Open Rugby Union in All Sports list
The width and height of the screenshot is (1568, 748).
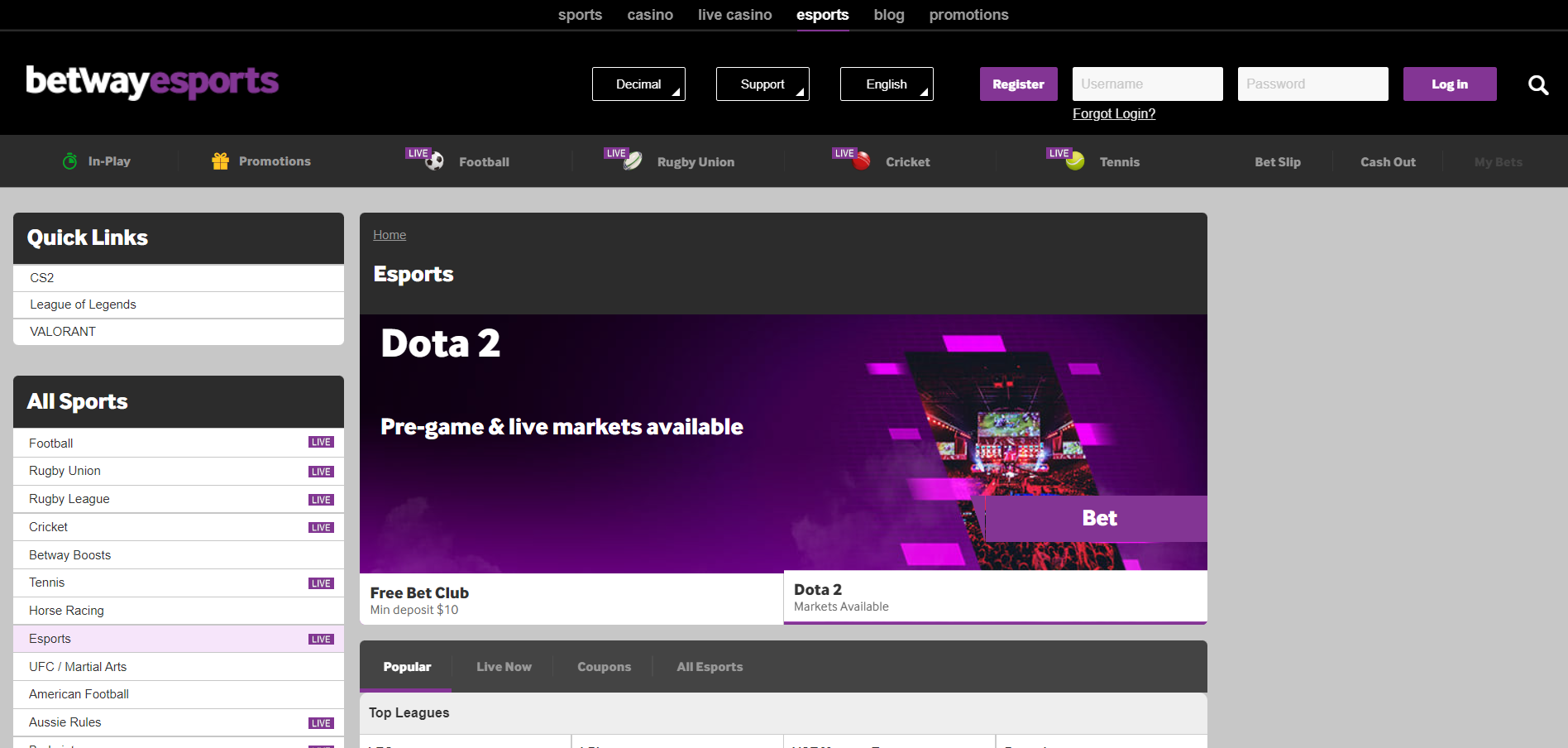tap(179, 472)
